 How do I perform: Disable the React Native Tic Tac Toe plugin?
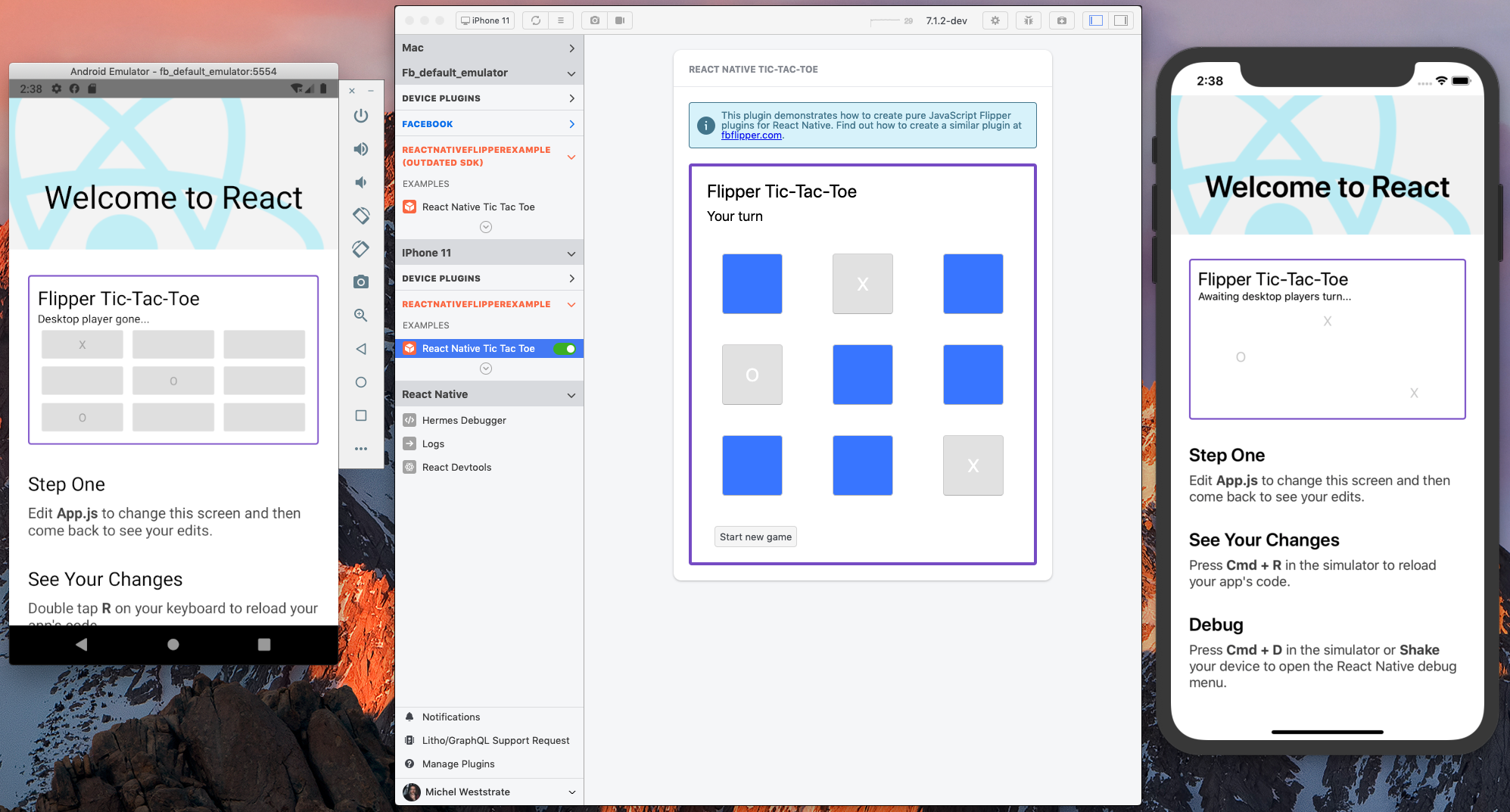pos(567,348)
